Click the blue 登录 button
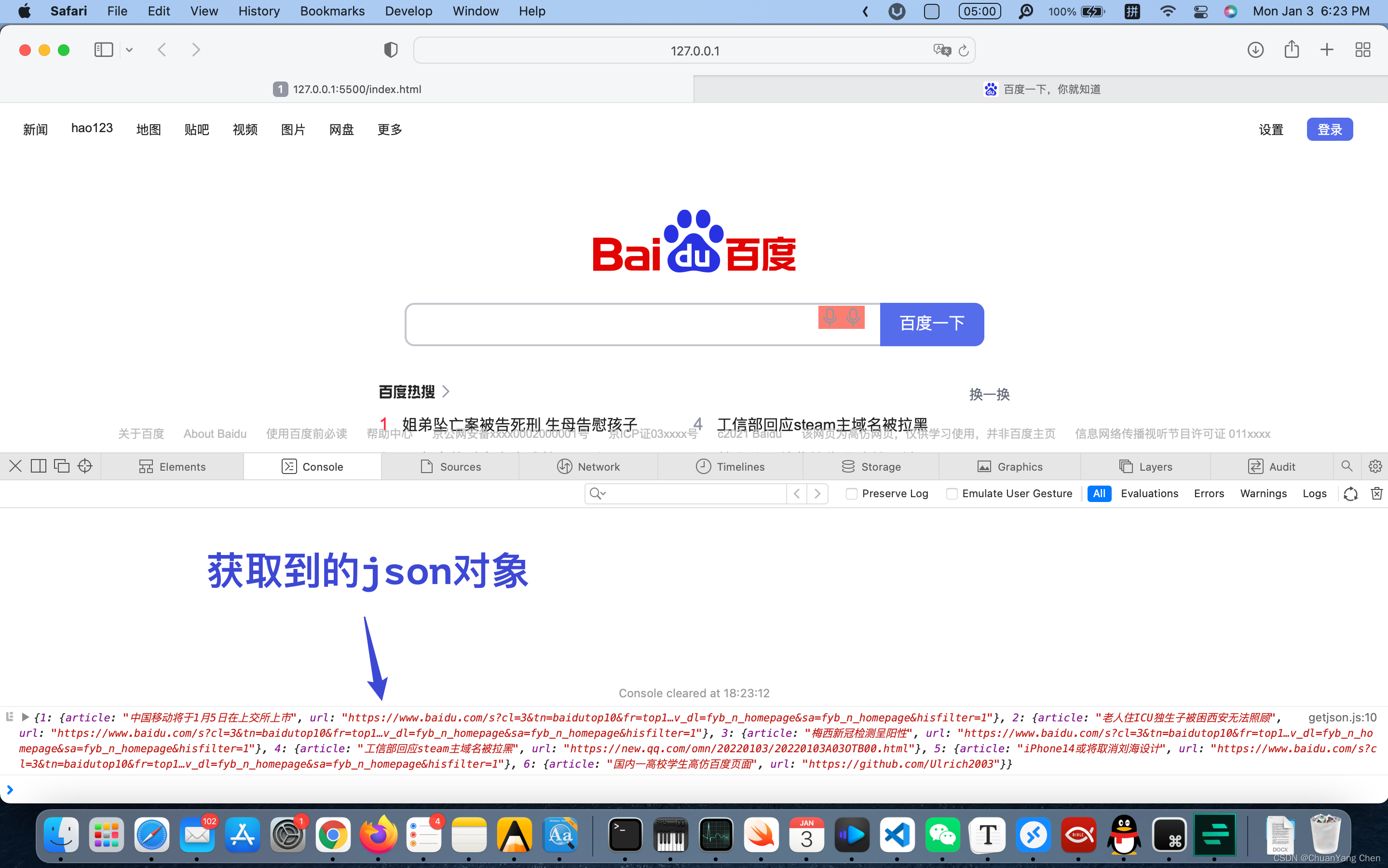This screenshot has width=1388, height=868. click(1330, 129)
